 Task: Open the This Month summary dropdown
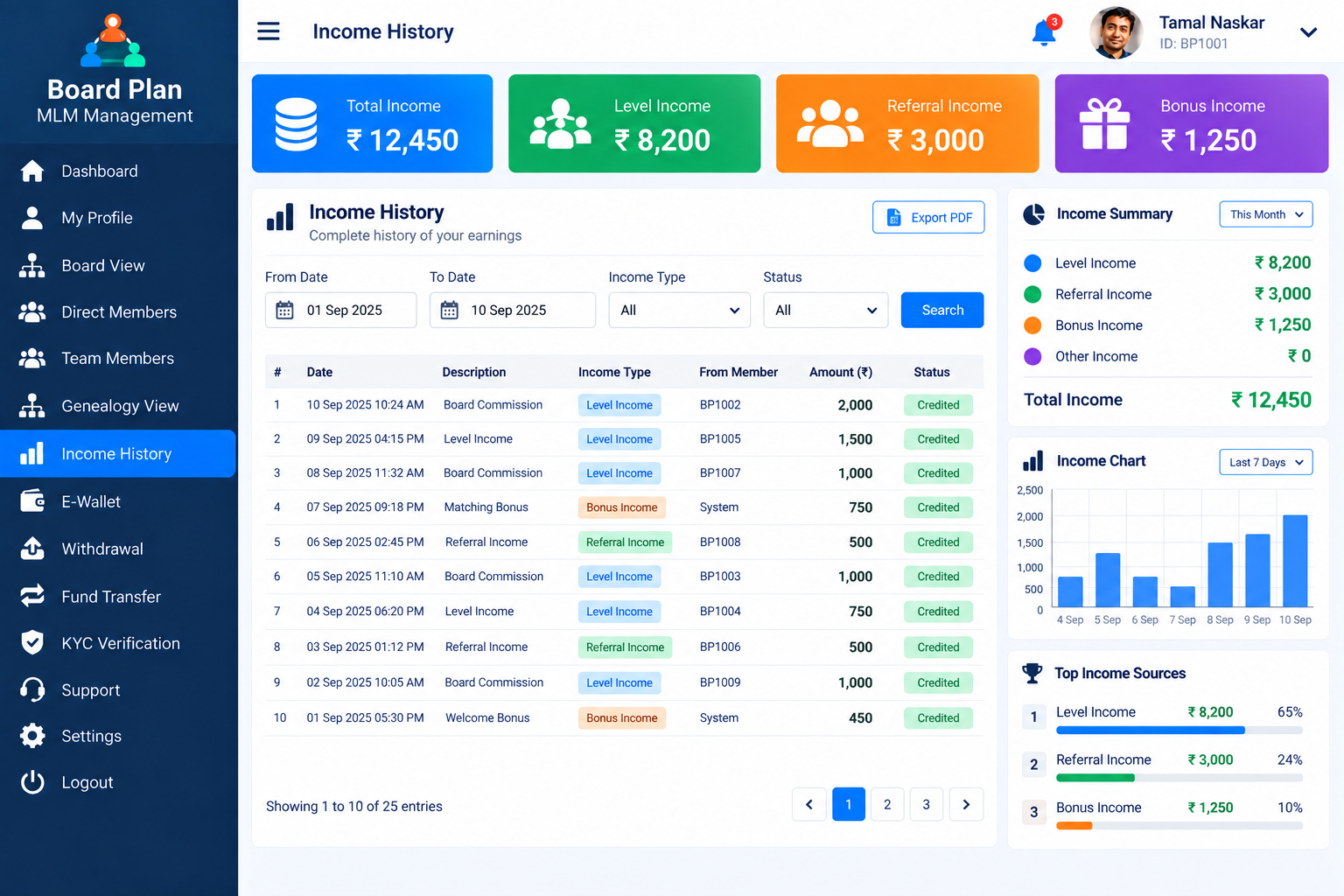pyautogui.click(x=1266, y=214)
